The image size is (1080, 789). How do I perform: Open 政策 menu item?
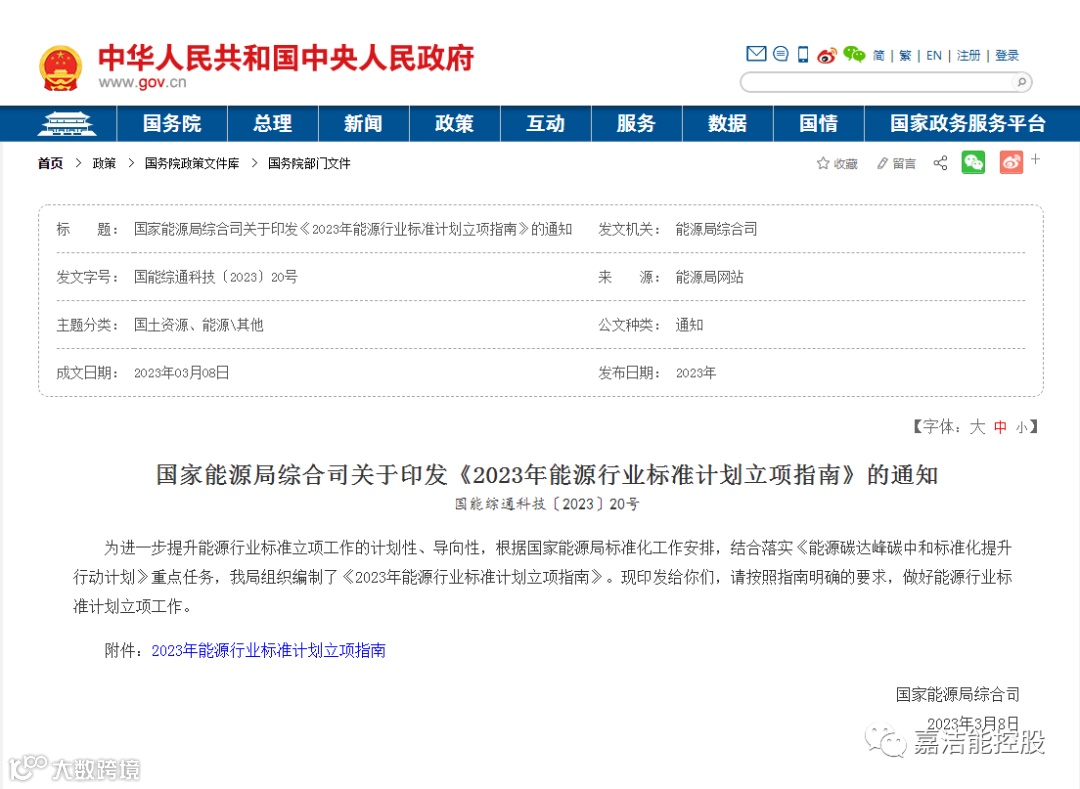tap(455, 124)
